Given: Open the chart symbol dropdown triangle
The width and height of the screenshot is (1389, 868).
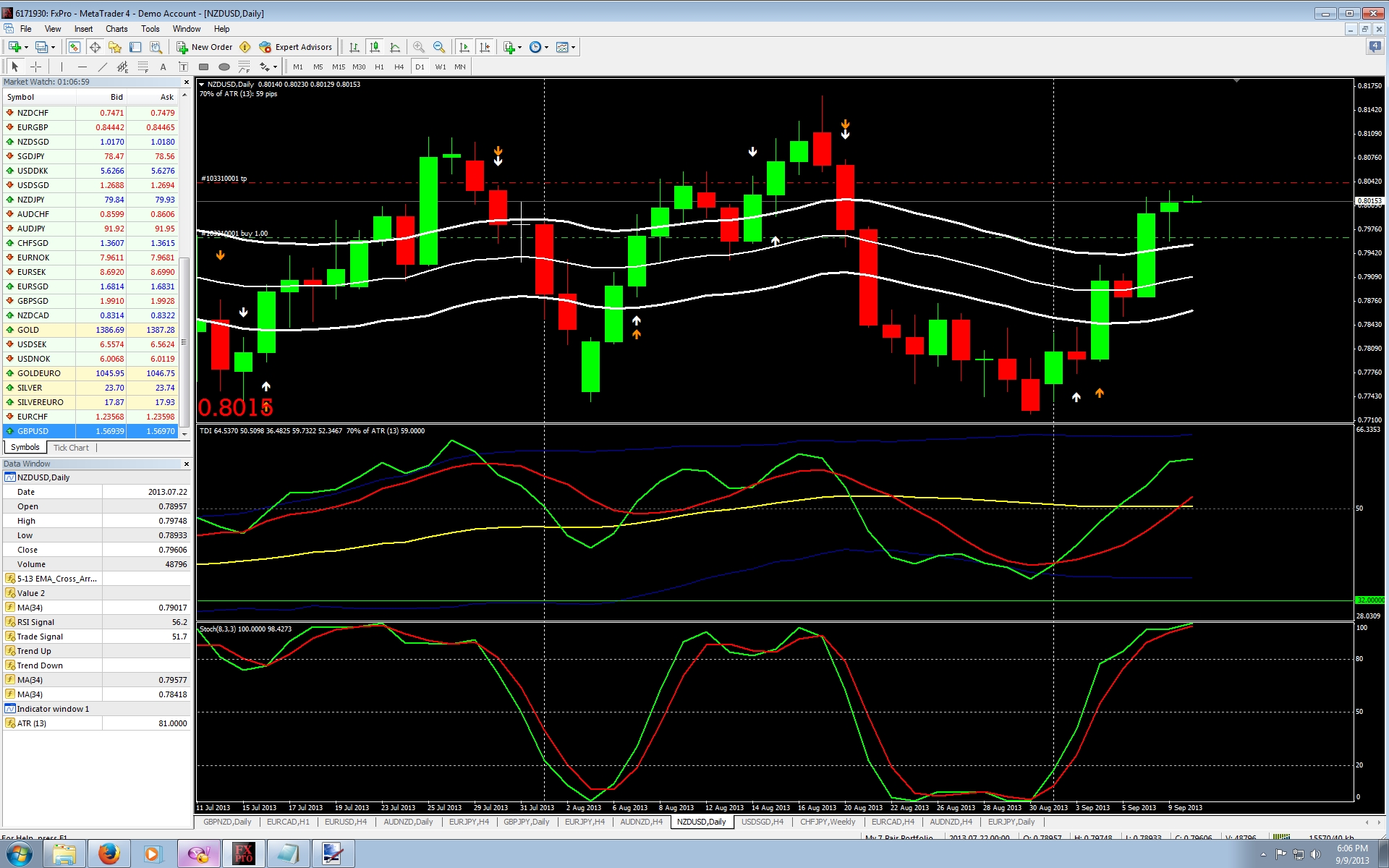Looking at the screenshot, I should (202, 84).
